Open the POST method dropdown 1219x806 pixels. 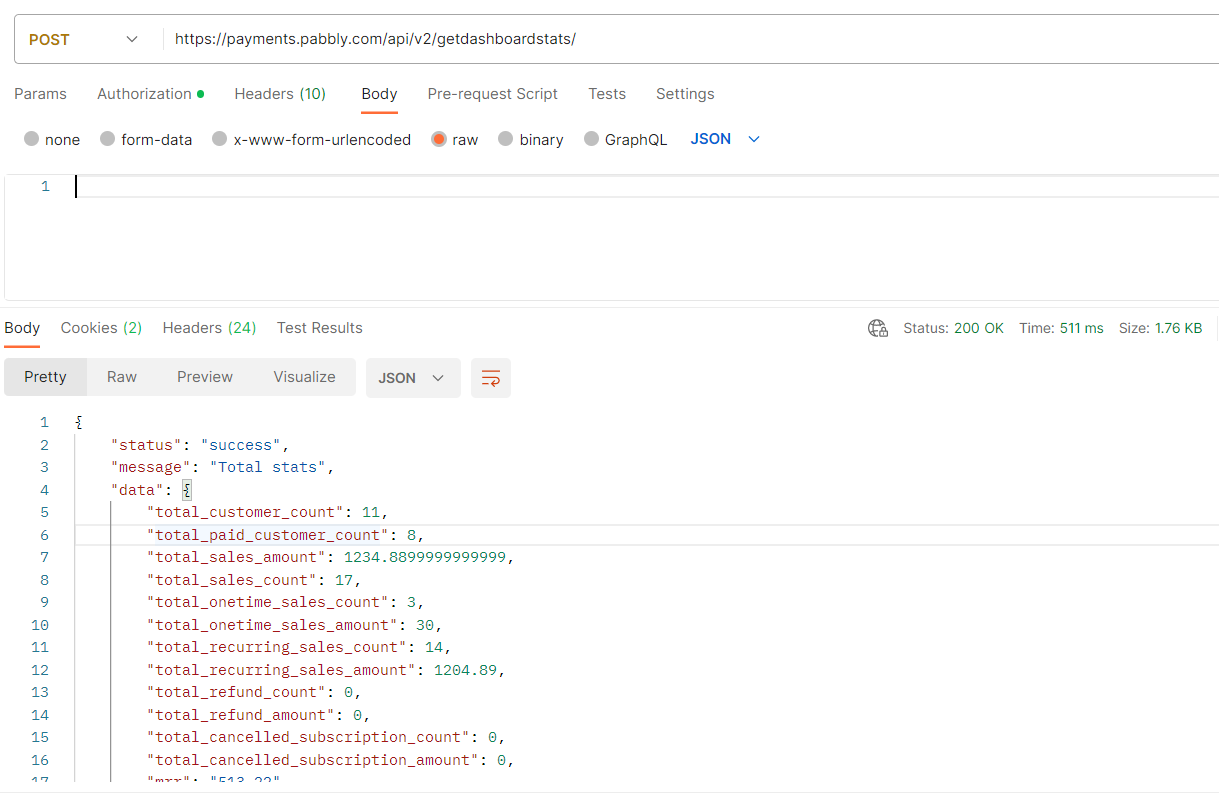[85, 40]
